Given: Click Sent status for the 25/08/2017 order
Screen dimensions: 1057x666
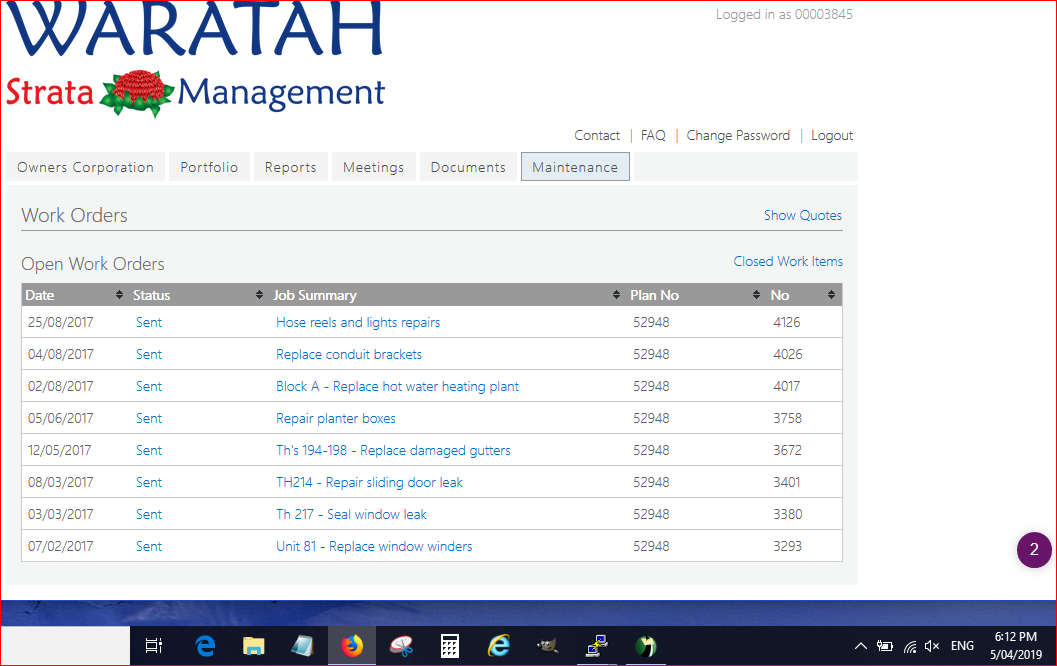Looking at the screenshot, I should (x=149, y=322).
